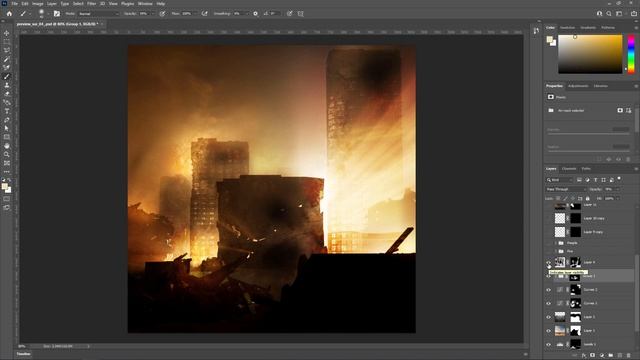This screenshot has width=640, height=360.
Task: Select the Layer 1 image thumbnail
Action: (560, 331)
